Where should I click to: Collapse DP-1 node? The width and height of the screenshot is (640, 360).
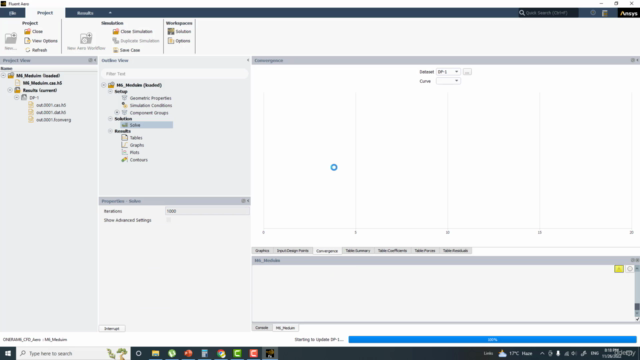click(x=16, y=98)
